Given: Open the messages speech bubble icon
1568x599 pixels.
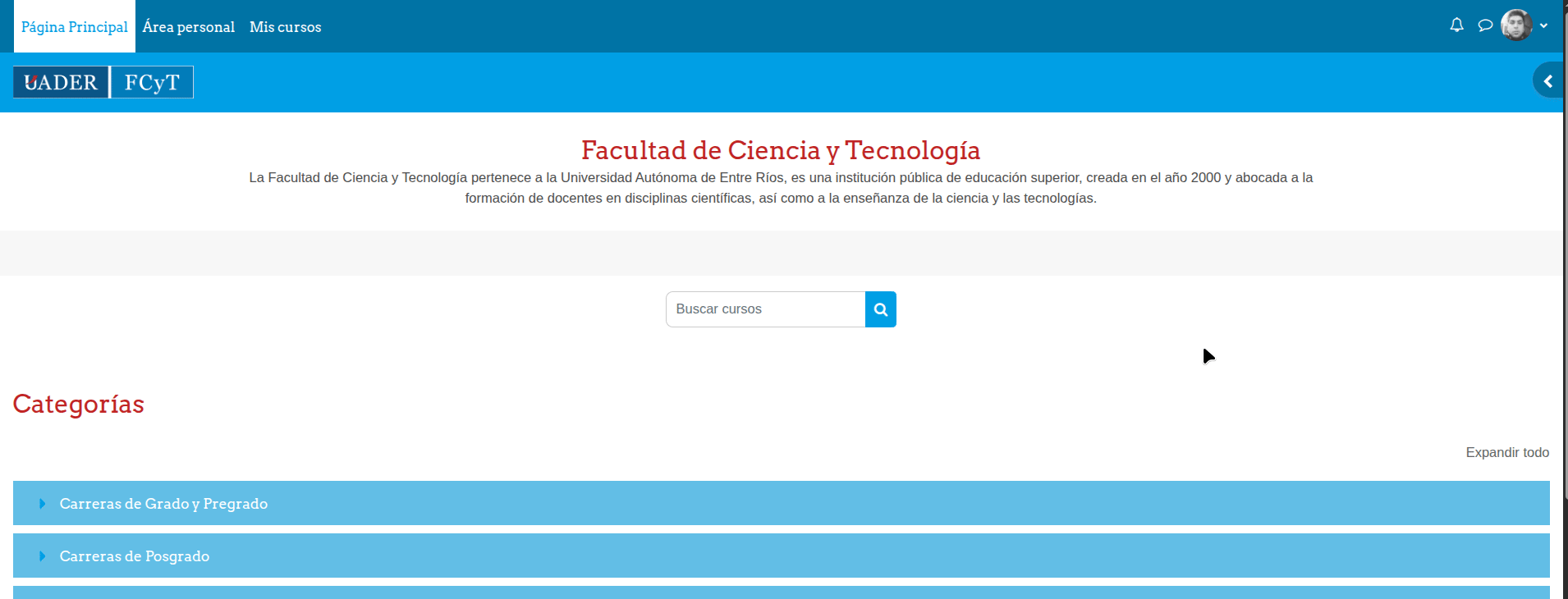Looking at the screenshot, I should click(x=1485, y=25).
